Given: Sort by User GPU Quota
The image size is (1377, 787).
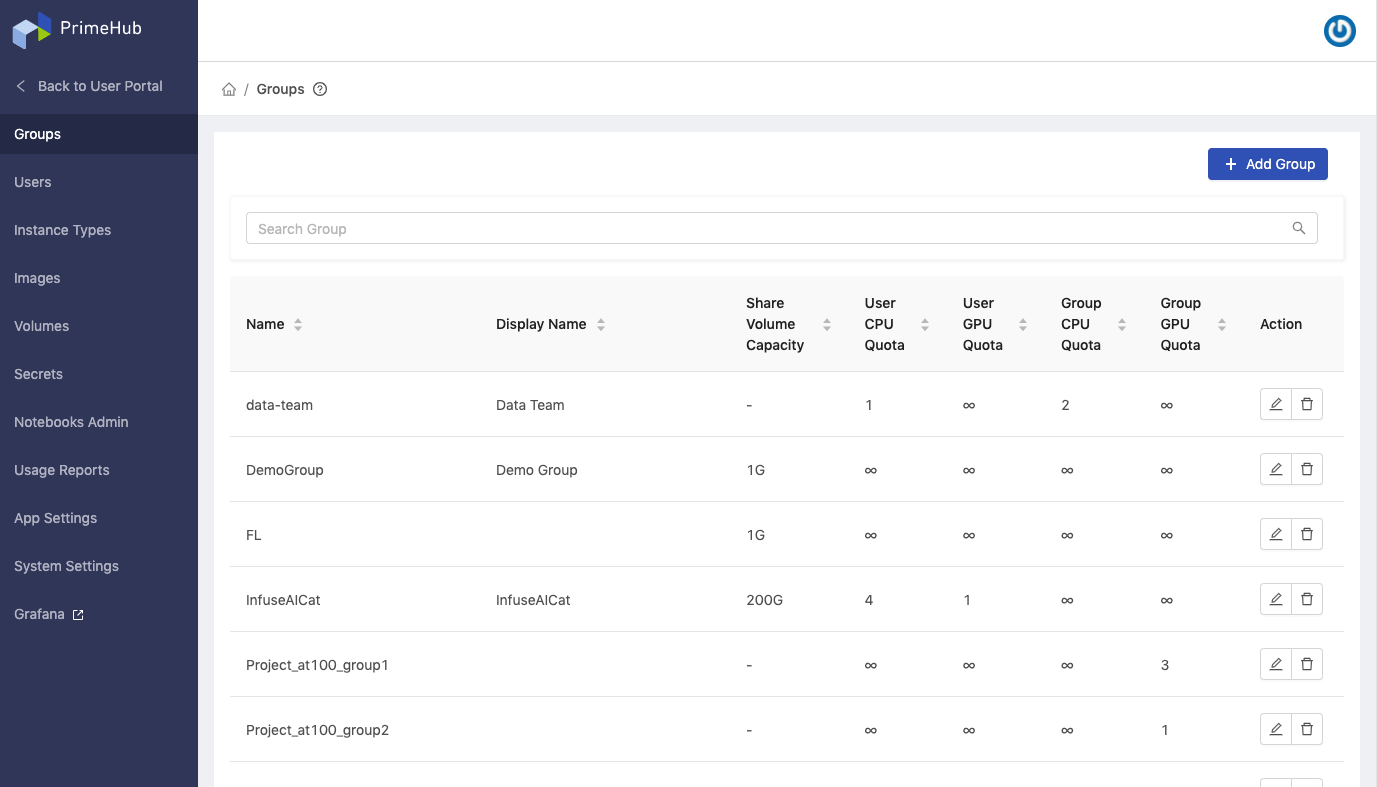Looking at the screenshot, I should (1023, 324).
